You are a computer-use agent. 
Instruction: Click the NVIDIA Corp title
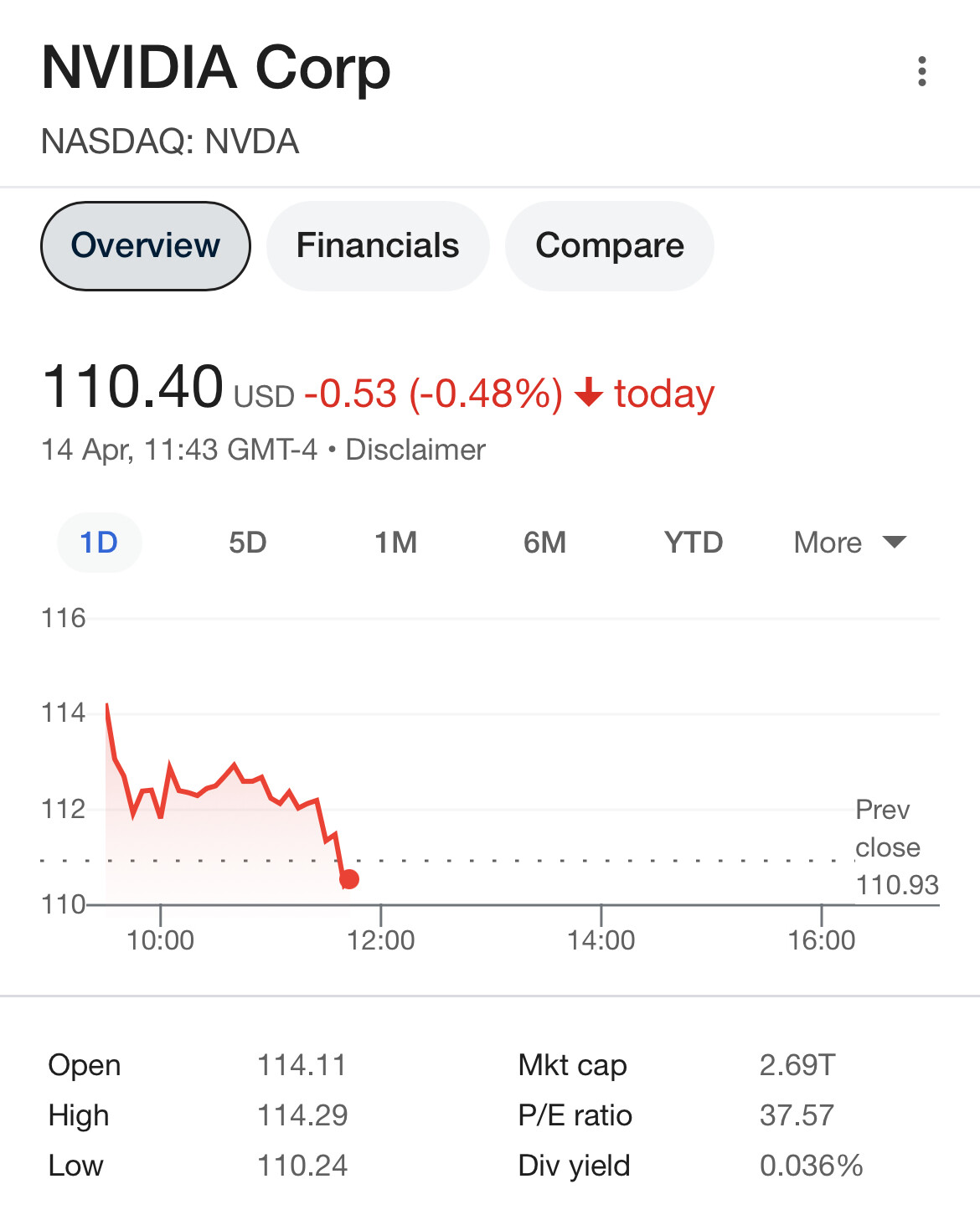(216, 68)
